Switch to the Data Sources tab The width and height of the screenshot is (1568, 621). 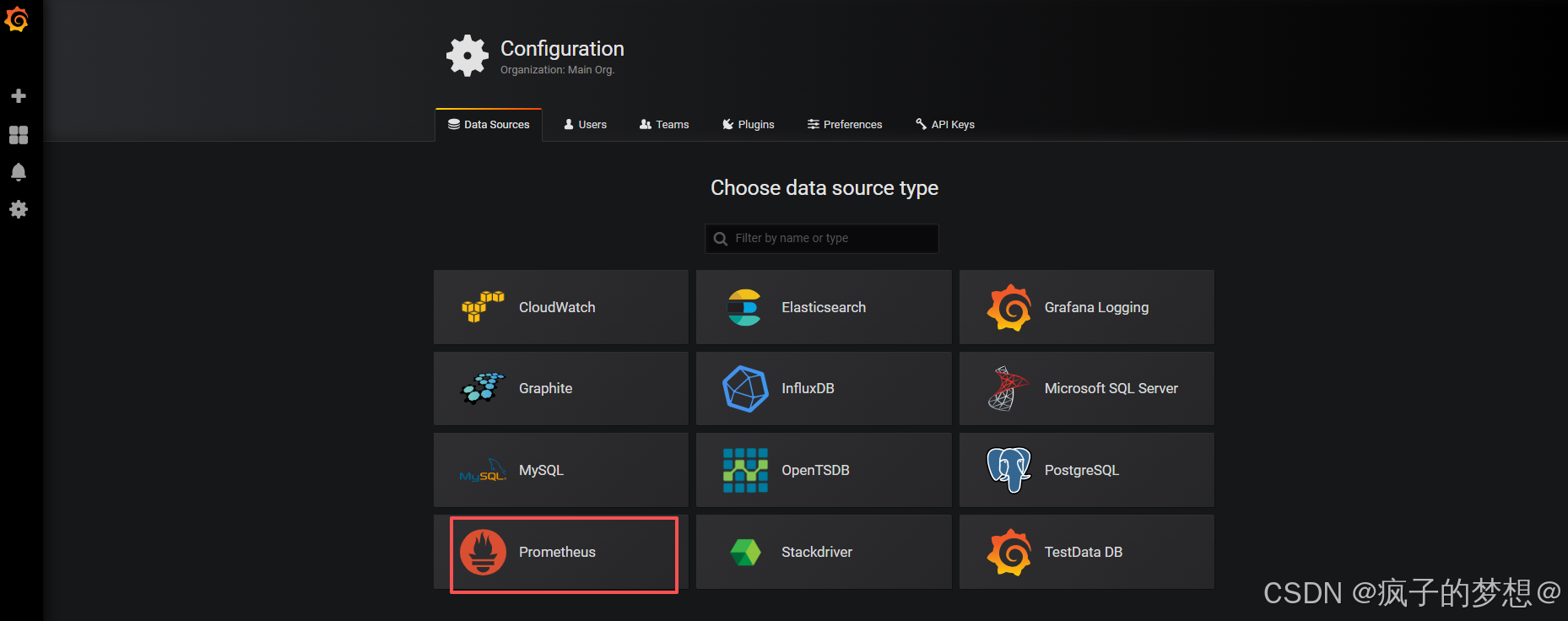pos(489,125)
